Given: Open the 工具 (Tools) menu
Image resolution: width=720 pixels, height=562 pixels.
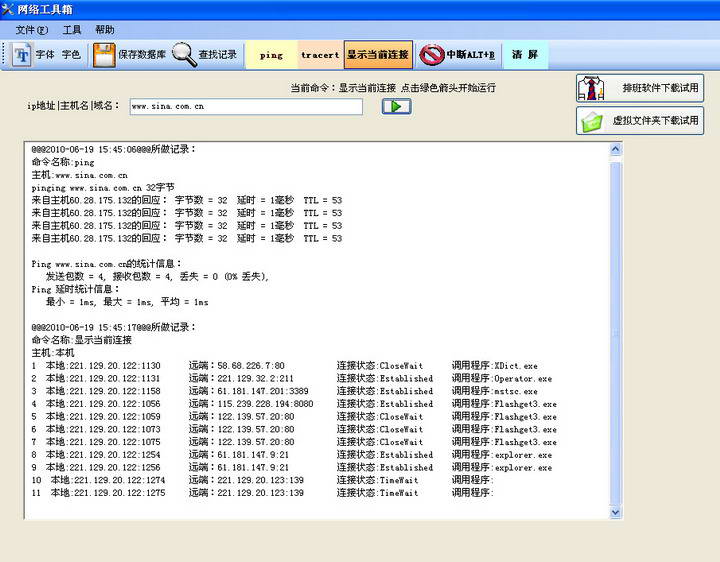Looking at the screenshot, I should click(x=72, y=30).
